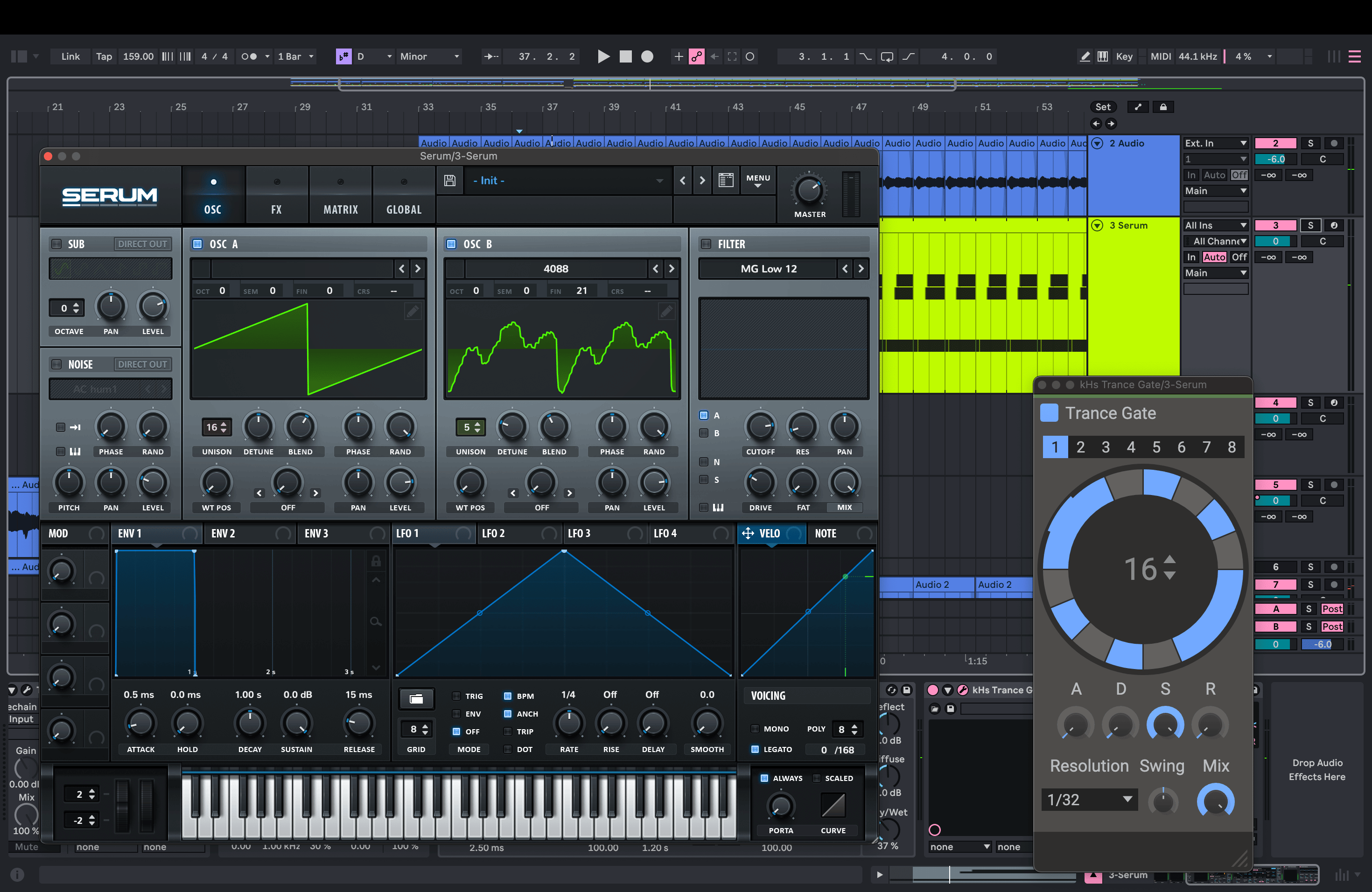Switch to Serum's GLOBAL tab

404,195
